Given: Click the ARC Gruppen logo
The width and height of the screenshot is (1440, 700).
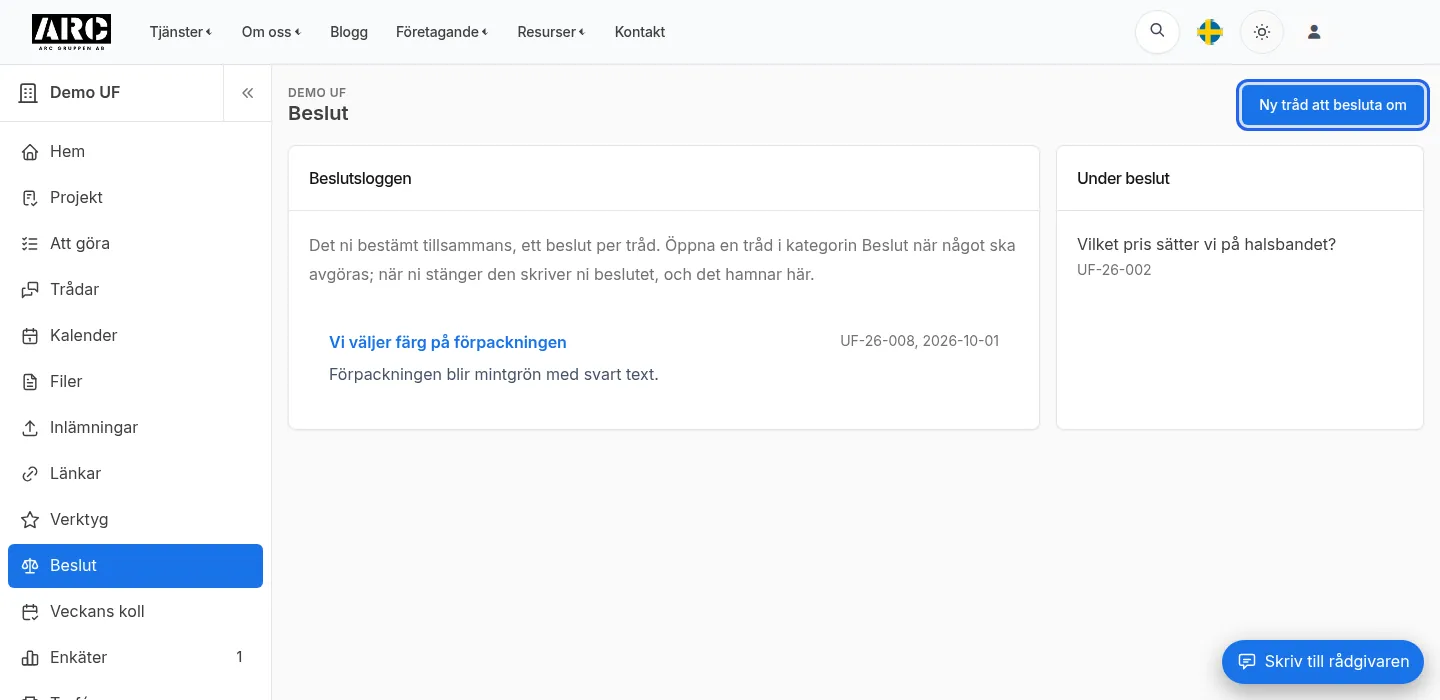Looking at the screenshot, I should click(71, 32).
